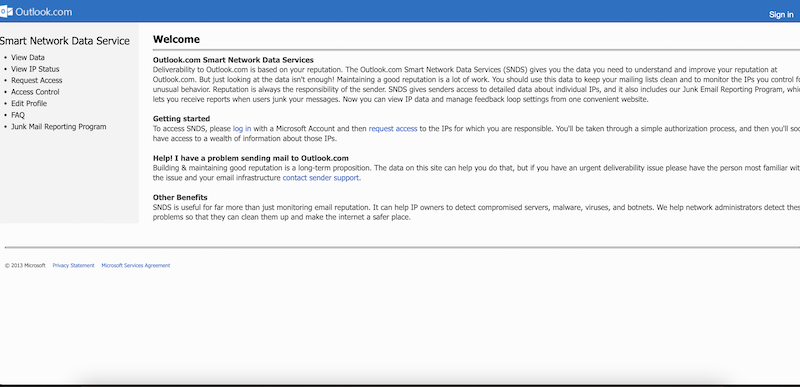800x387 pixels.
Task: Open Microsoft Services Agreement footer link
Action: tap(136, 266)
